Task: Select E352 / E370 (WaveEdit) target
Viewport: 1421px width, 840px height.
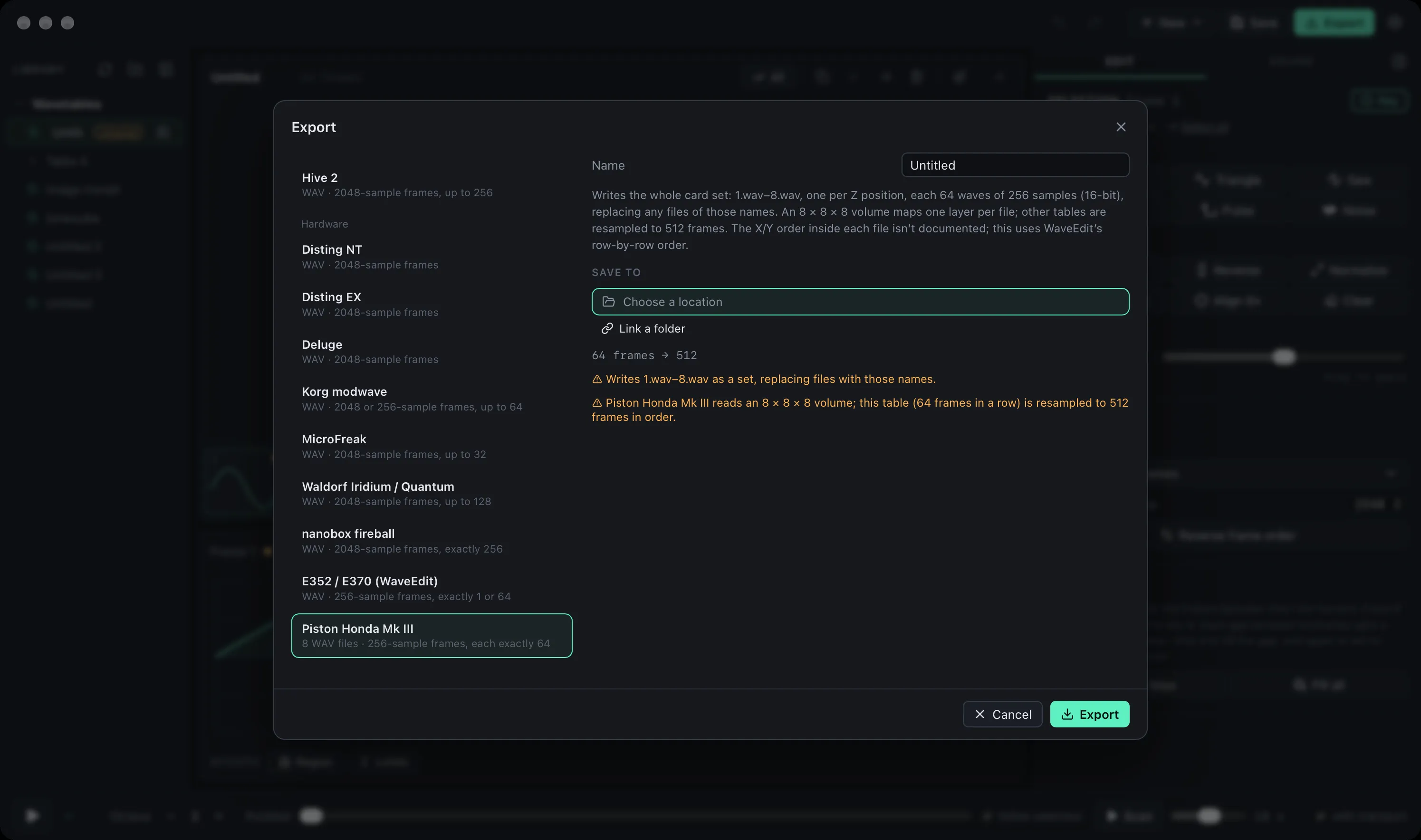Action: click(432, 588)
